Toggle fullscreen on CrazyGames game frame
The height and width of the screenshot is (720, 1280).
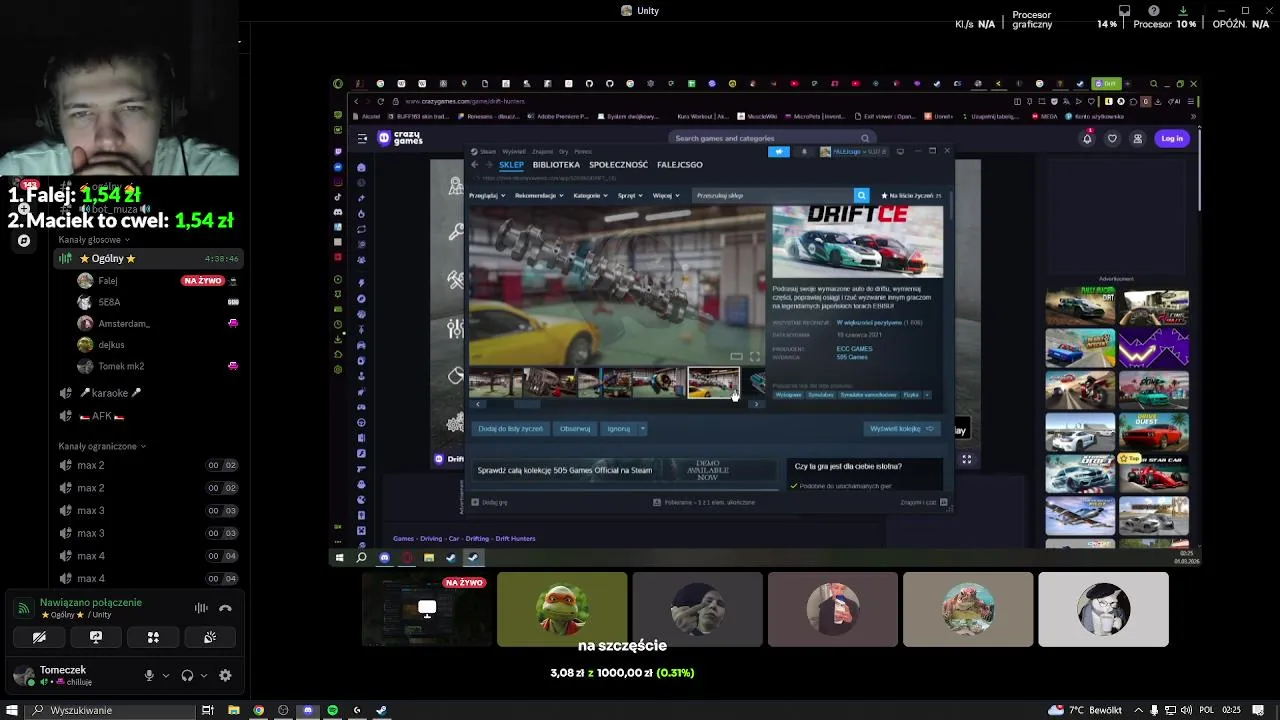tap(967, 459)
